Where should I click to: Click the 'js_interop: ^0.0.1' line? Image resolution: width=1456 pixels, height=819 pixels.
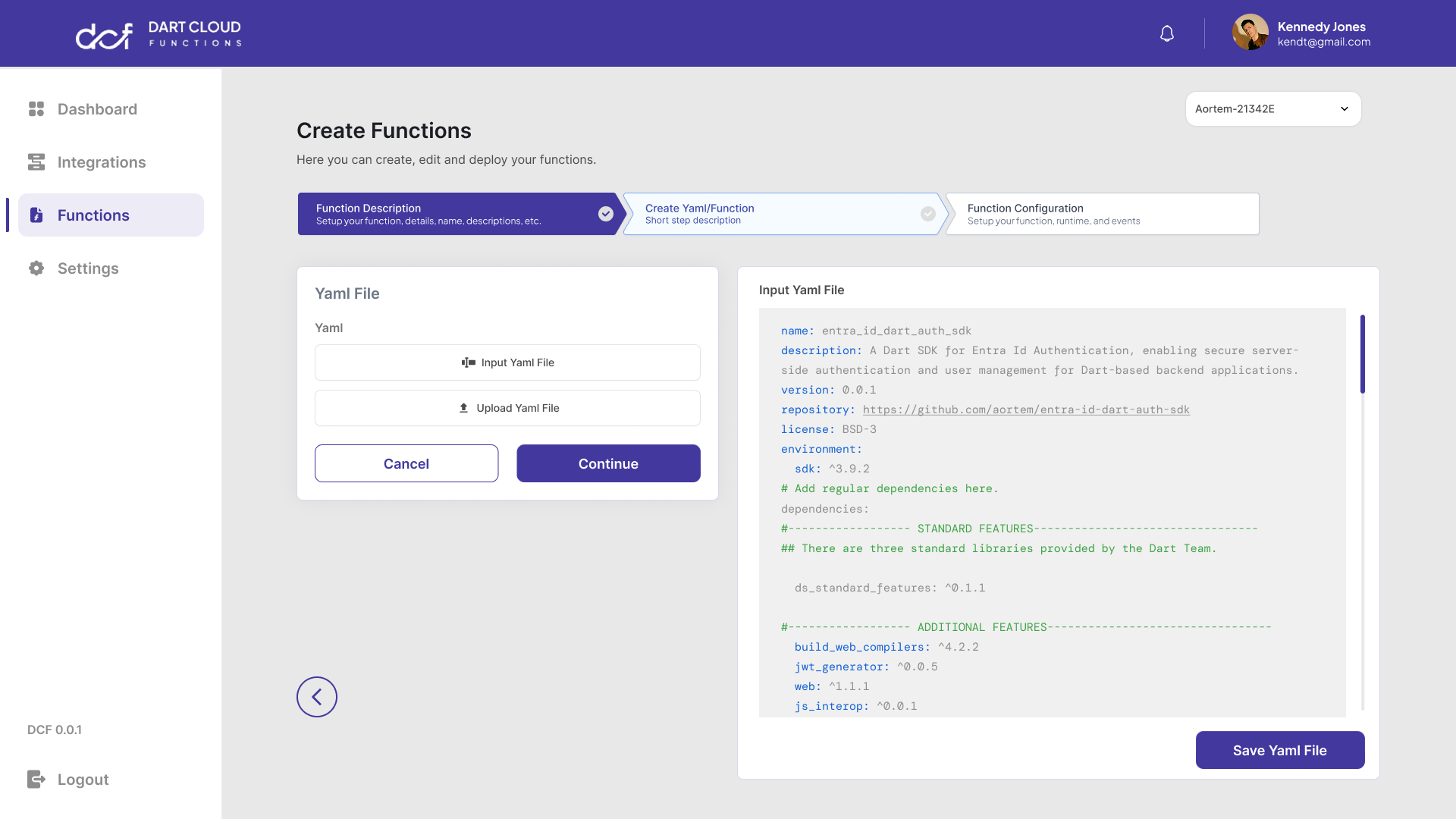click(855, 706)
